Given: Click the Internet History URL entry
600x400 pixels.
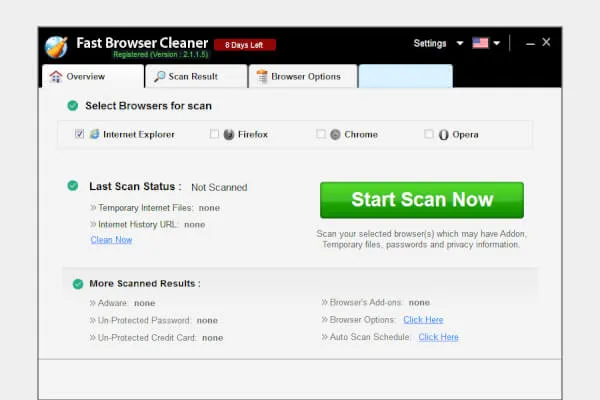Looking at the screenshot, I should pos(148,224).
